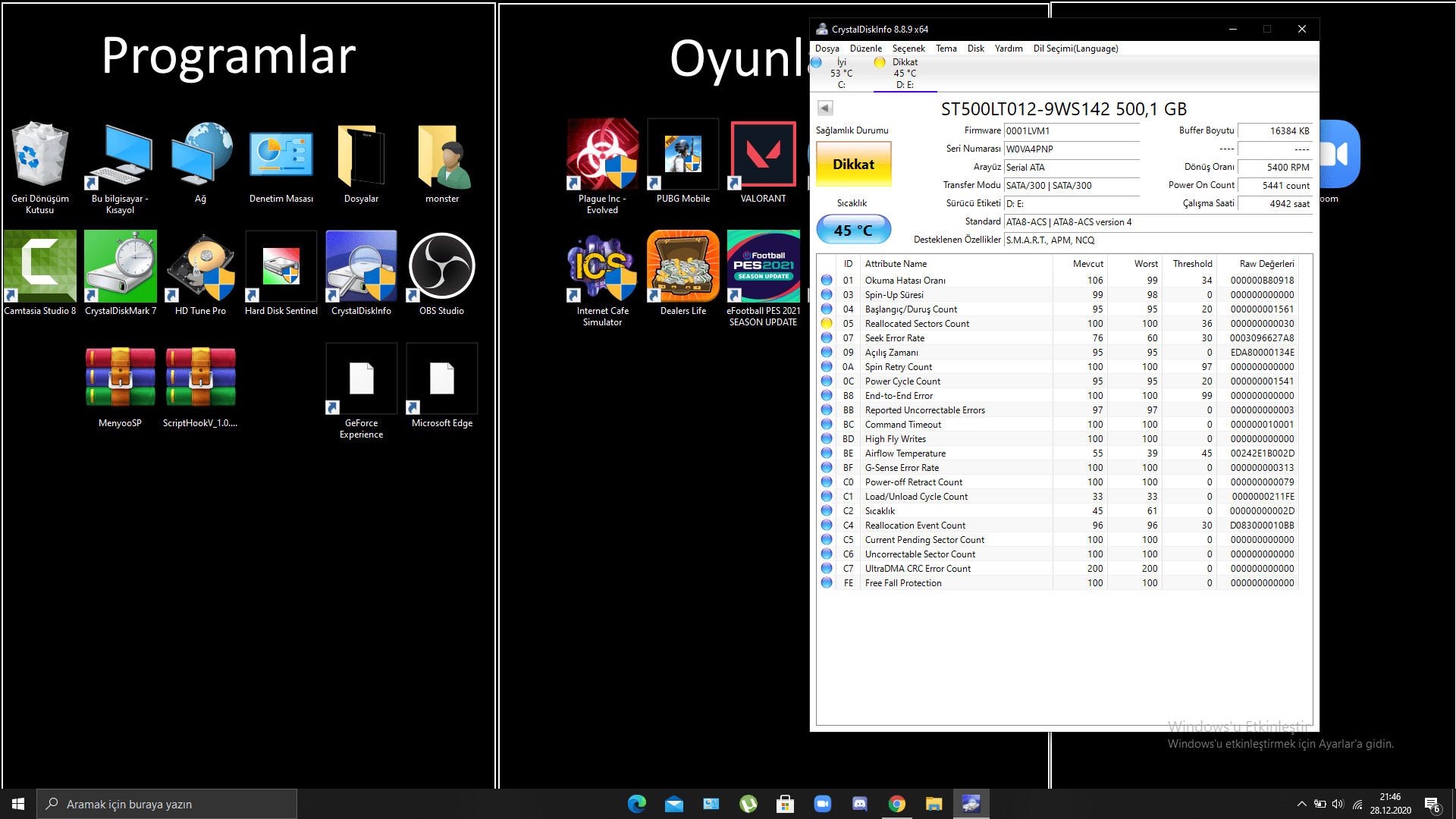Click Discord icon in taskbar
Image resolution: width=1456 pixels, height=819 pixels.
pyautogui.click(x=859, y=804)
